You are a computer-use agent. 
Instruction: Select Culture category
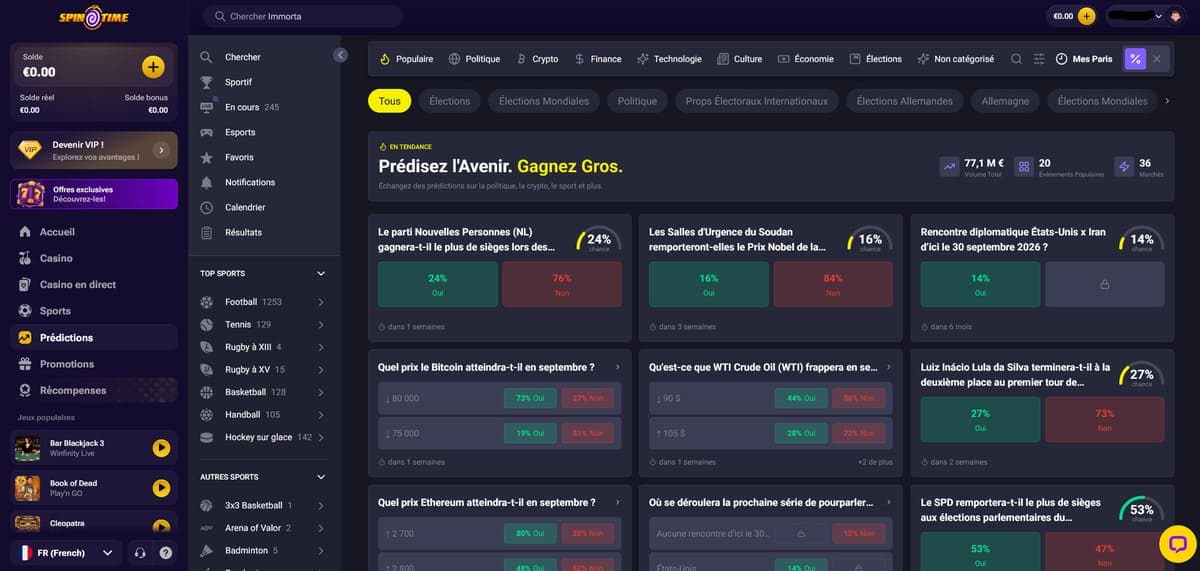pyautogui.click(x=740, y=59)
